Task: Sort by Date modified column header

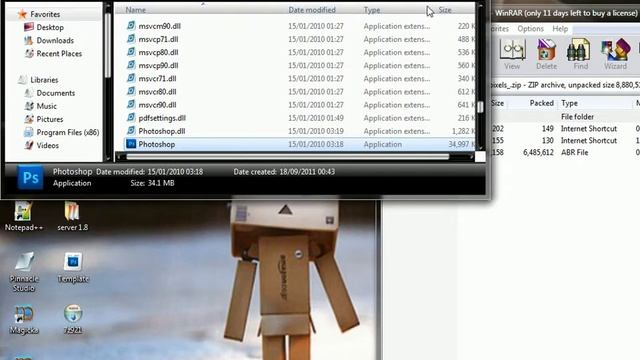Action: point(312,10)
